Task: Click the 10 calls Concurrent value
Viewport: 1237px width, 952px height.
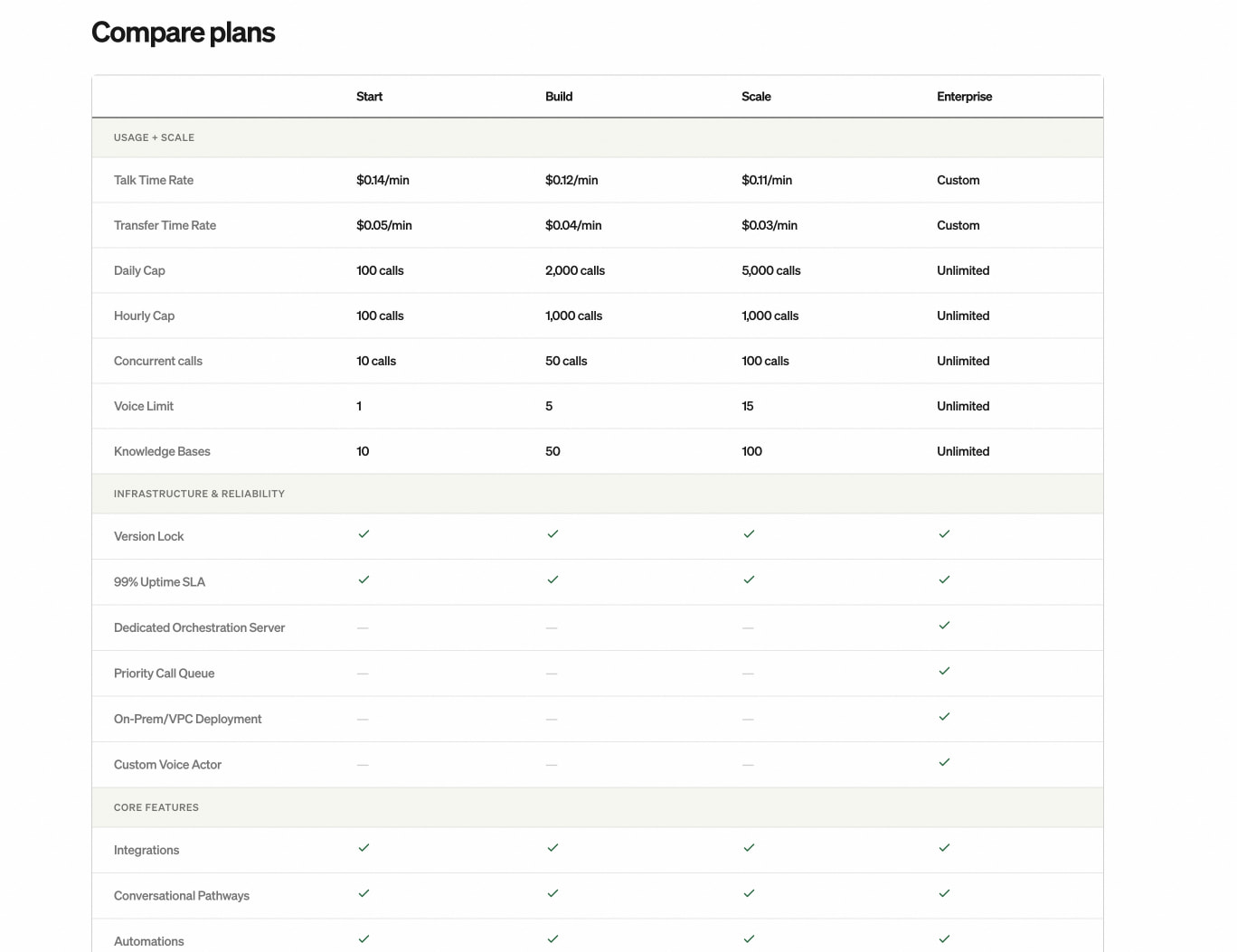Action: (376, 361)
